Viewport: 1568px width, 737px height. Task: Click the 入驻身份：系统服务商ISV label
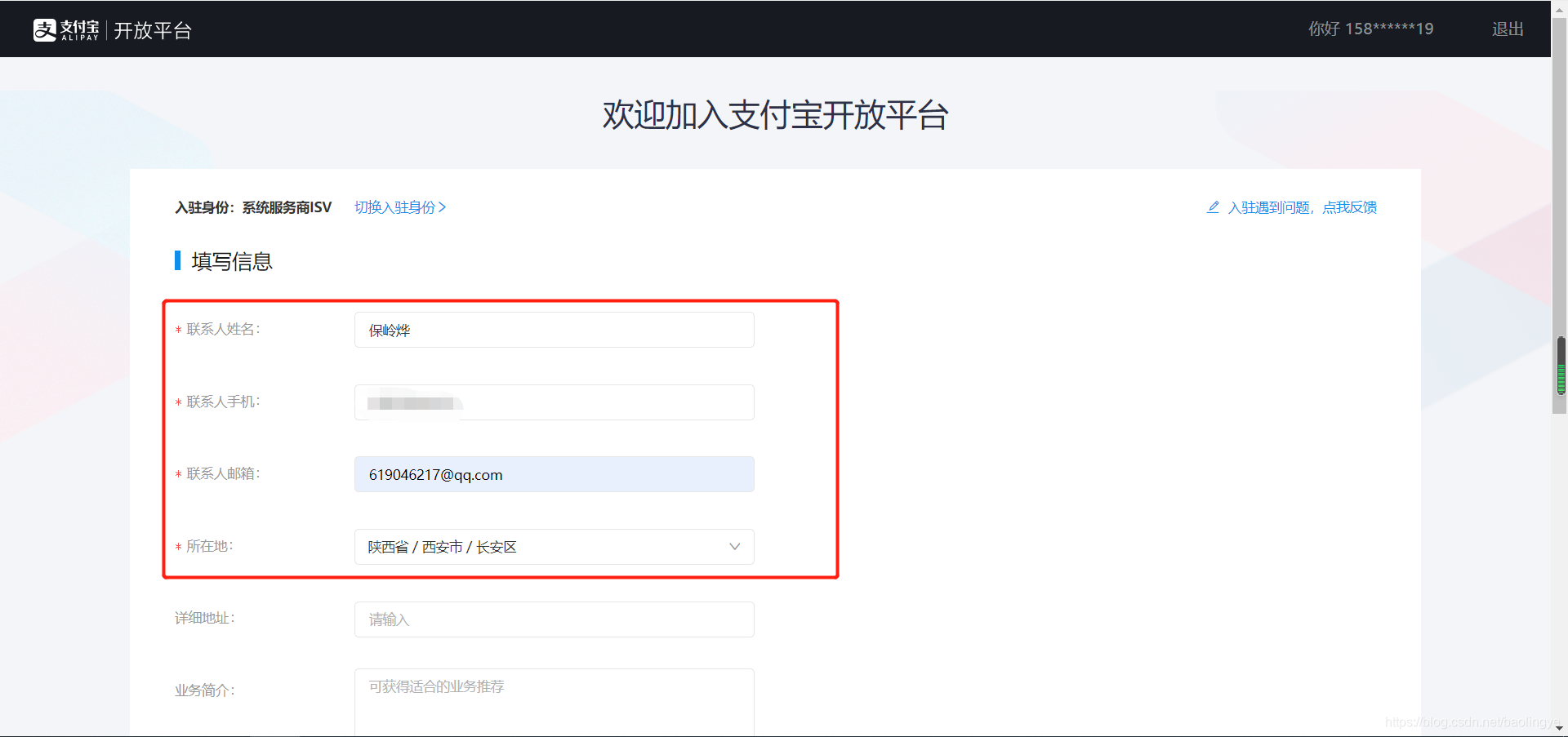(253, 206)
